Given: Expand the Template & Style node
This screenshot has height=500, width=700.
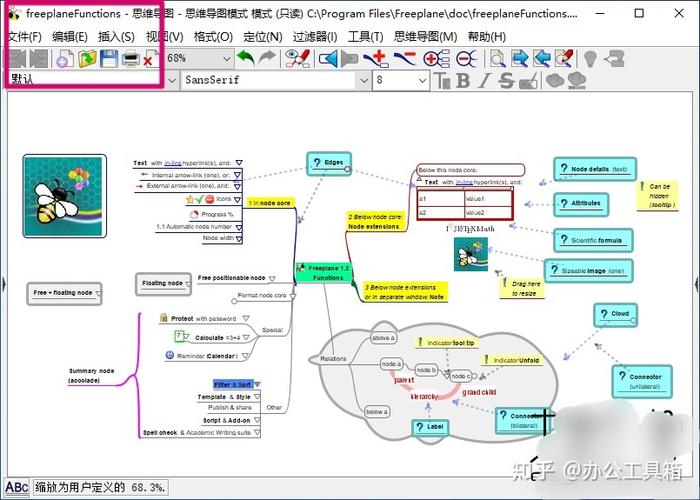Looking at the screenshot, I should pyautogui.click(x=257, y=396).
